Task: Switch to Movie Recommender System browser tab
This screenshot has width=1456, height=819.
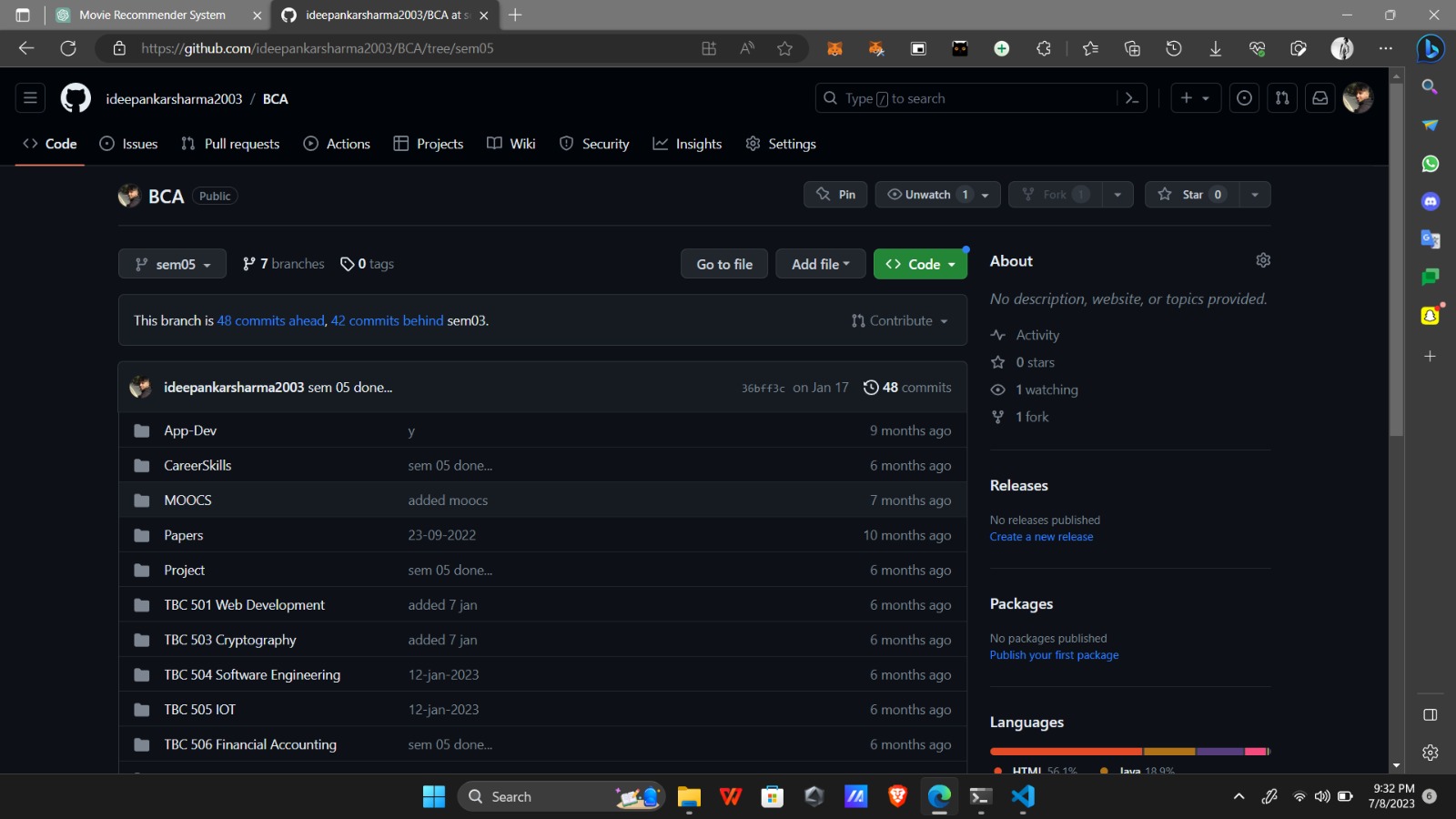Action: (x=152, y=15)
